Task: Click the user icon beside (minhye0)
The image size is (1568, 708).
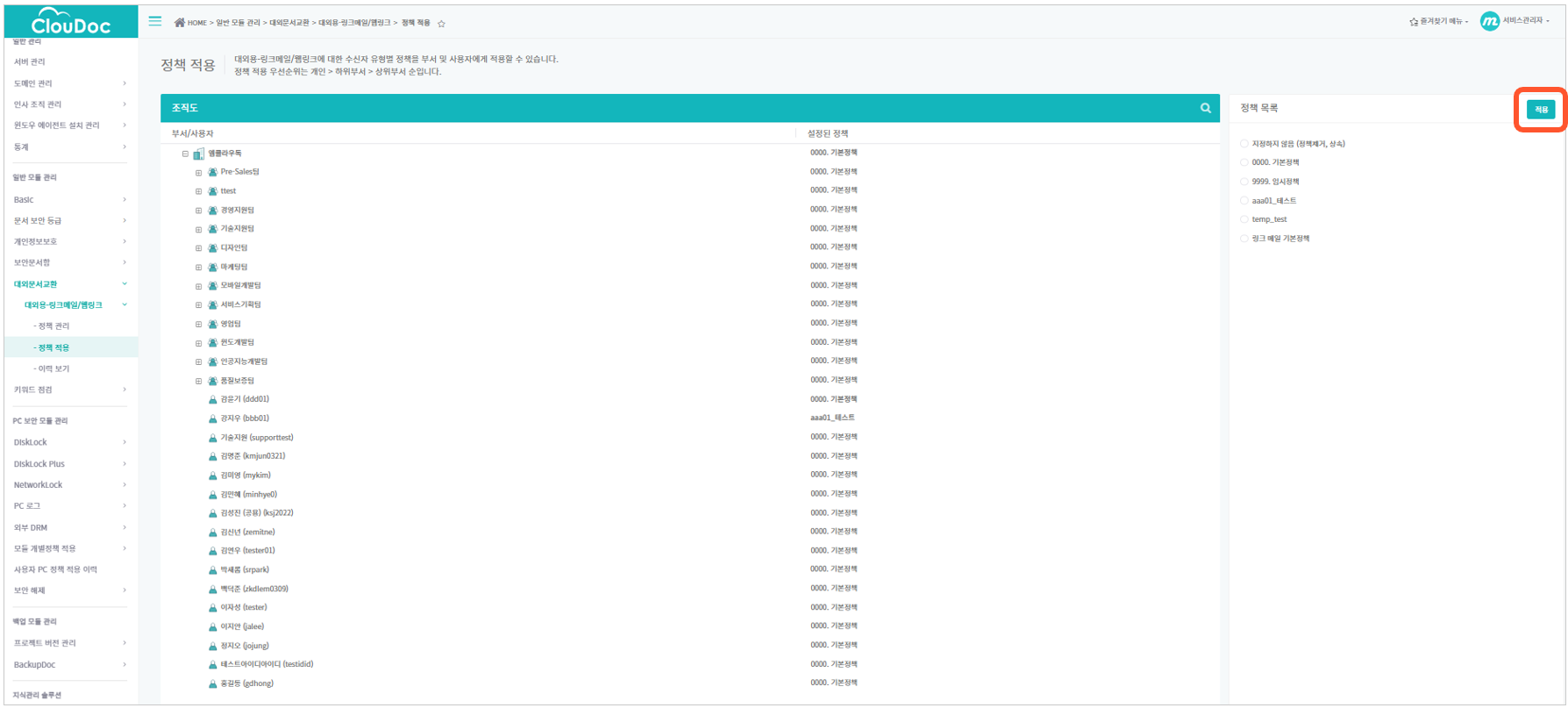Action: (212, 495)
